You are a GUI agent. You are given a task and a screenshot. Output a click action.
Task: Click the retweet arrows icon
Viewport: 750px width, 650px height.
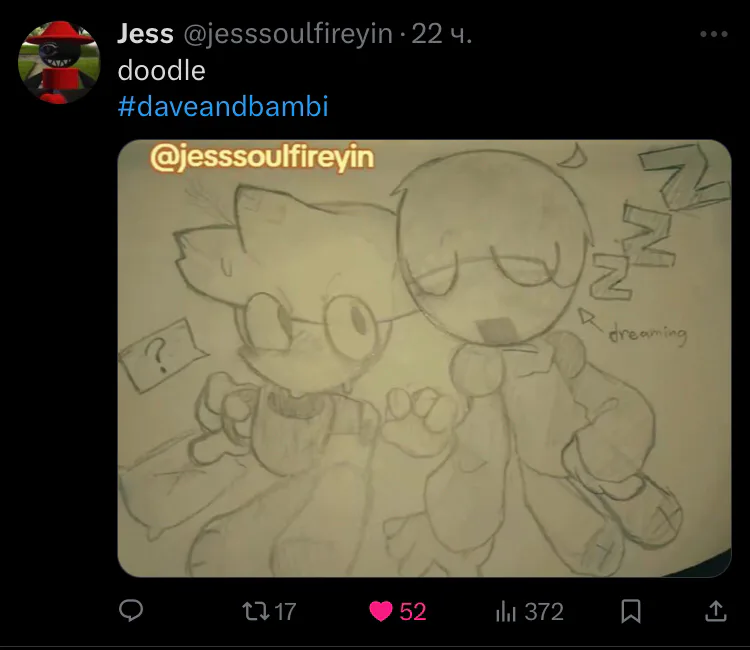(x=256, y=611)
